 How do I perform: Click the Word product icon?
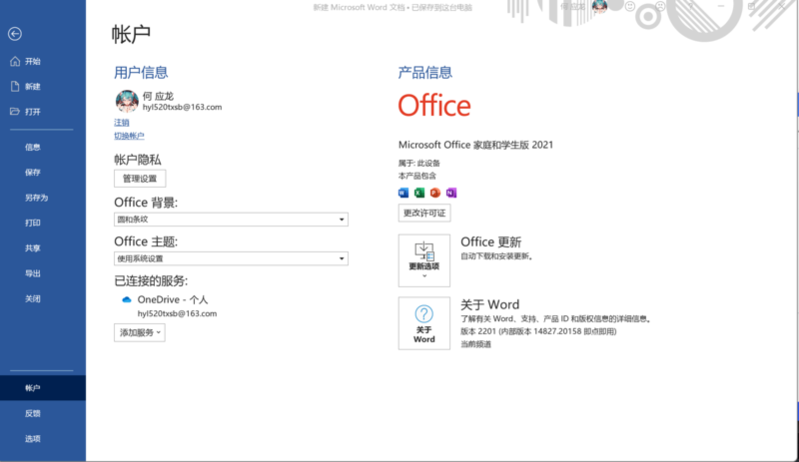coord(404,192)
